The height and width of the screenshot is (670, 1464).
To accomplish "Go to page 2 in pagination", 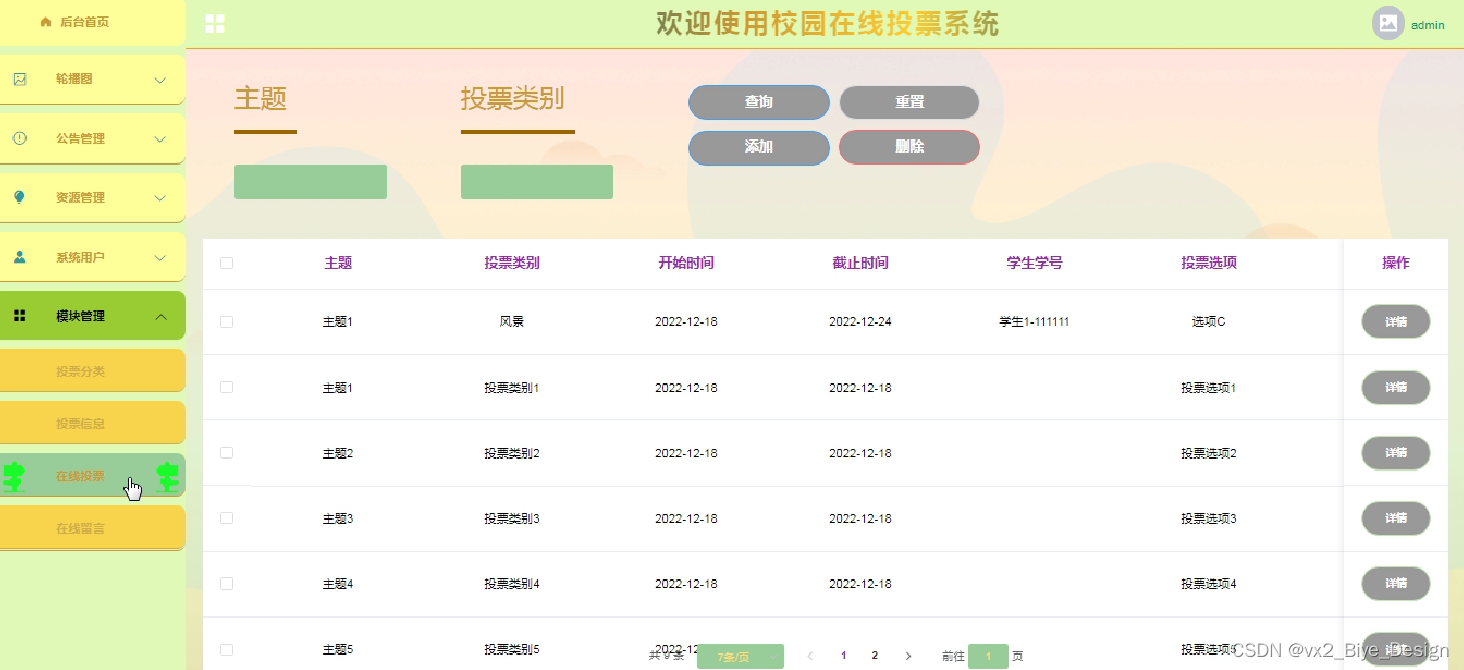I will [875, 656].
